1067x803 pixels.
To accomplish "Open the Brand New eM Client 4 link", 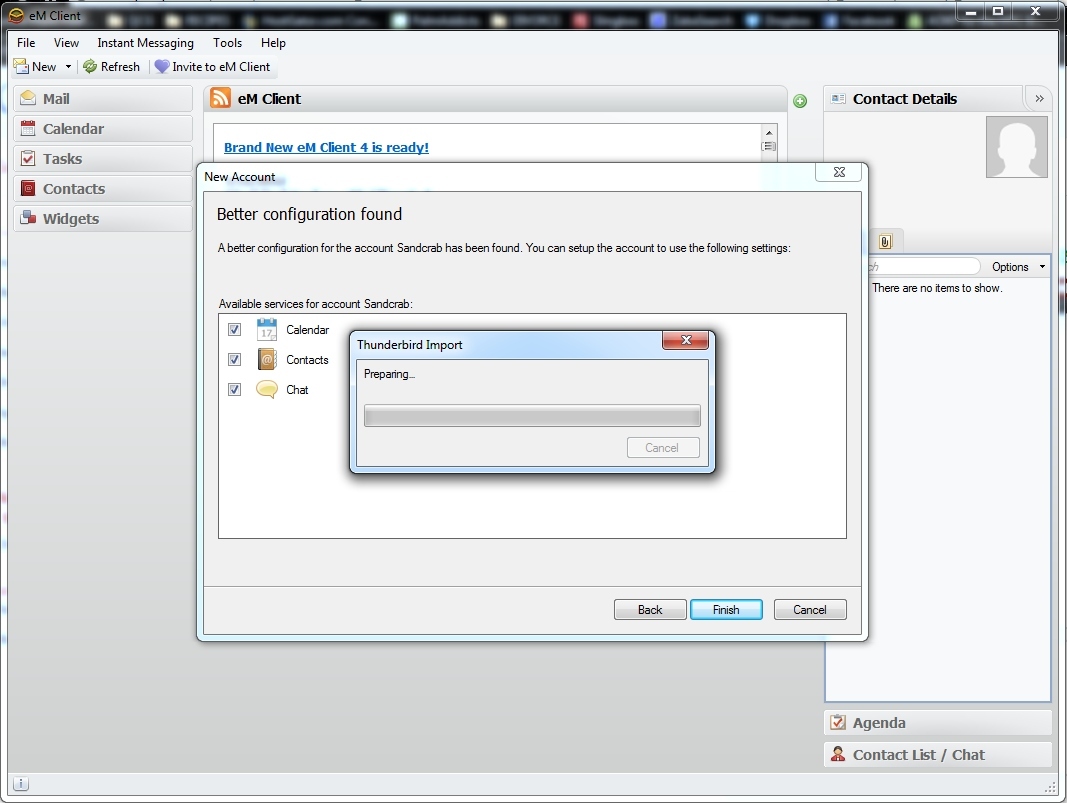I will tap(326, 147).
